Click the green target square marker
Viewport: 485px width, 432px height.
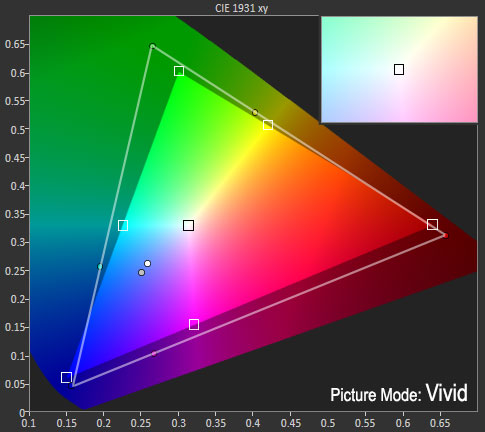[x=179, y=71]
